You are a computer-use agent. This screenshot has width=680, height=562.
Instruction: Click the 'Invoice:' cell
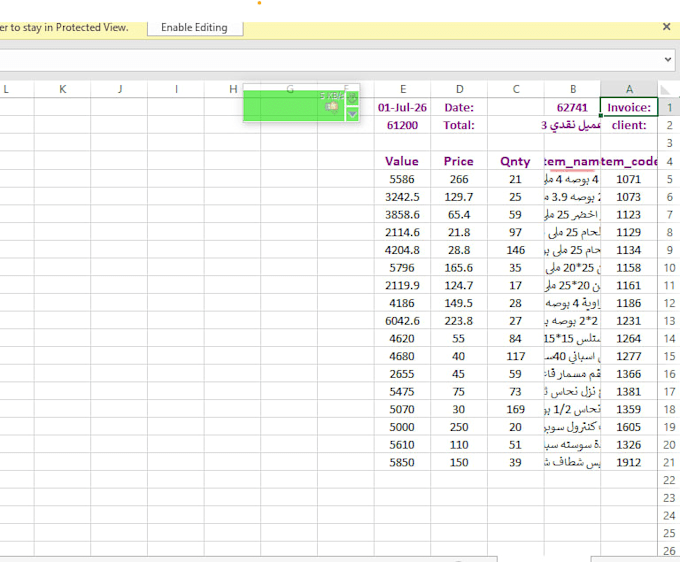[629, 107]
